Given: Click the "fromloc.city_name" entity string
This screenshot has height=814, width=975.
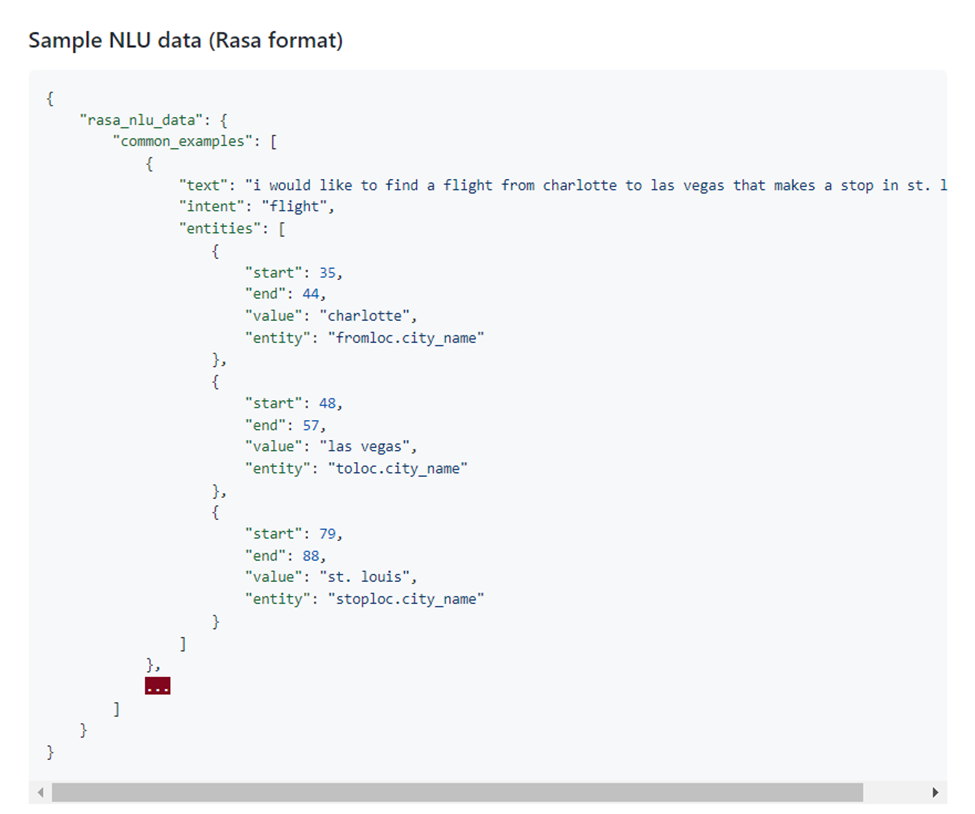Looking at the screenshot, I should point(406,338).
